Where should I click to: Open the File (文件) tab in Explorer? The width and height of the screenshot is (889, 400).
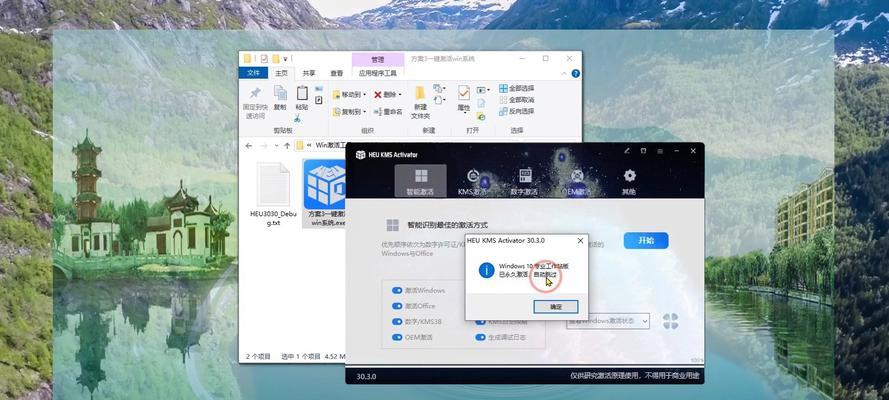[x=253, y=73]
